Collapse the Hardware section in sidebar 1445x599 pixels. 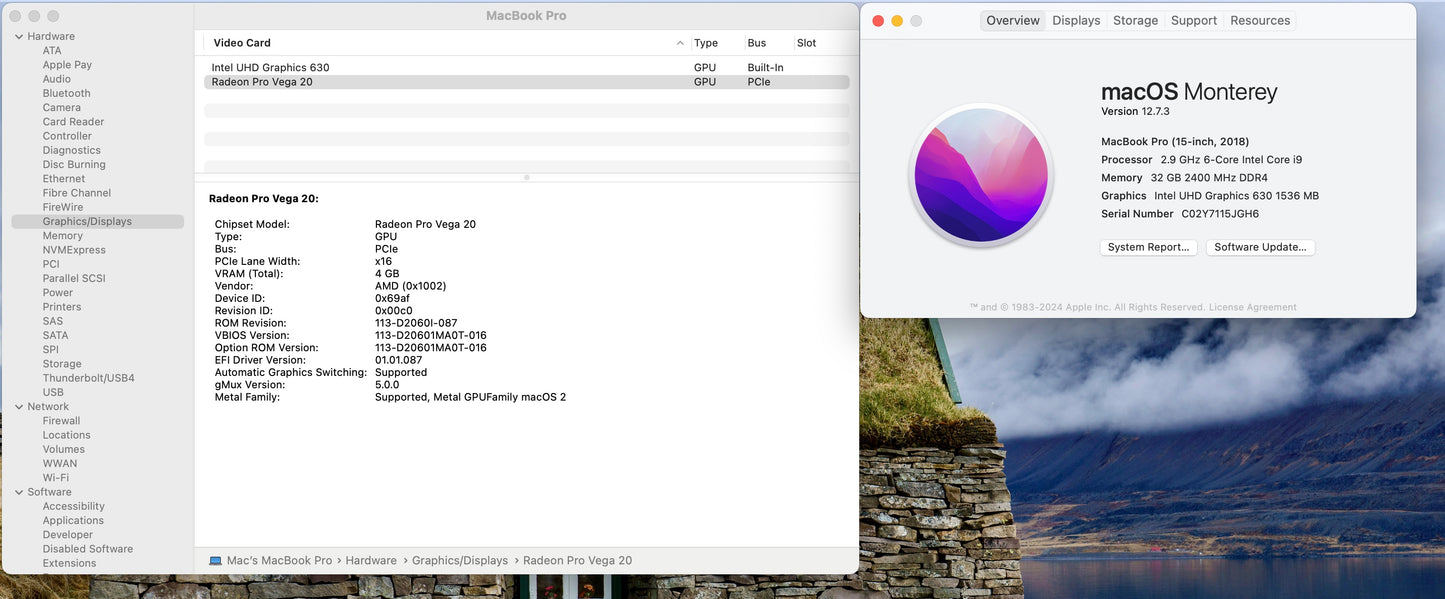pyautogui.click(x=18, y=37)
